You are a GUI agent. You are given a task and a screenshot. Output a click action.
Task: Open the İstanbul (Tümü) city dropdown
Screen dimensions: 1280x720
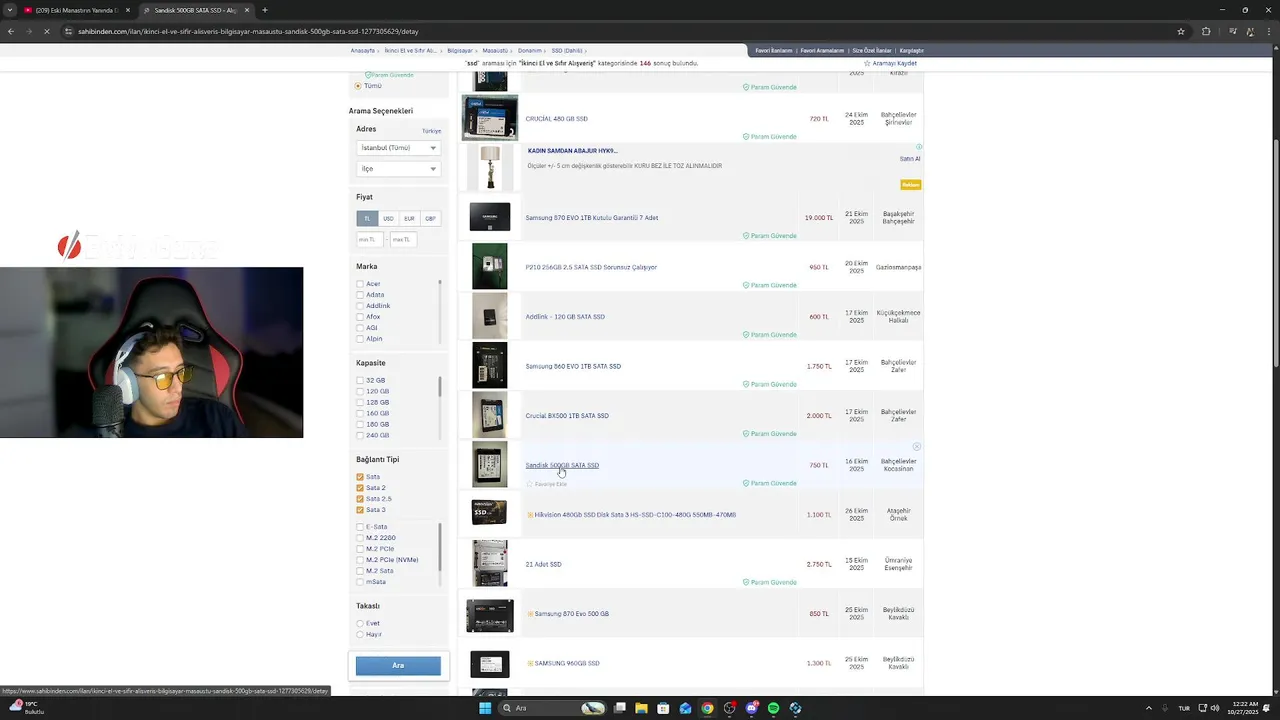point(398,147)
